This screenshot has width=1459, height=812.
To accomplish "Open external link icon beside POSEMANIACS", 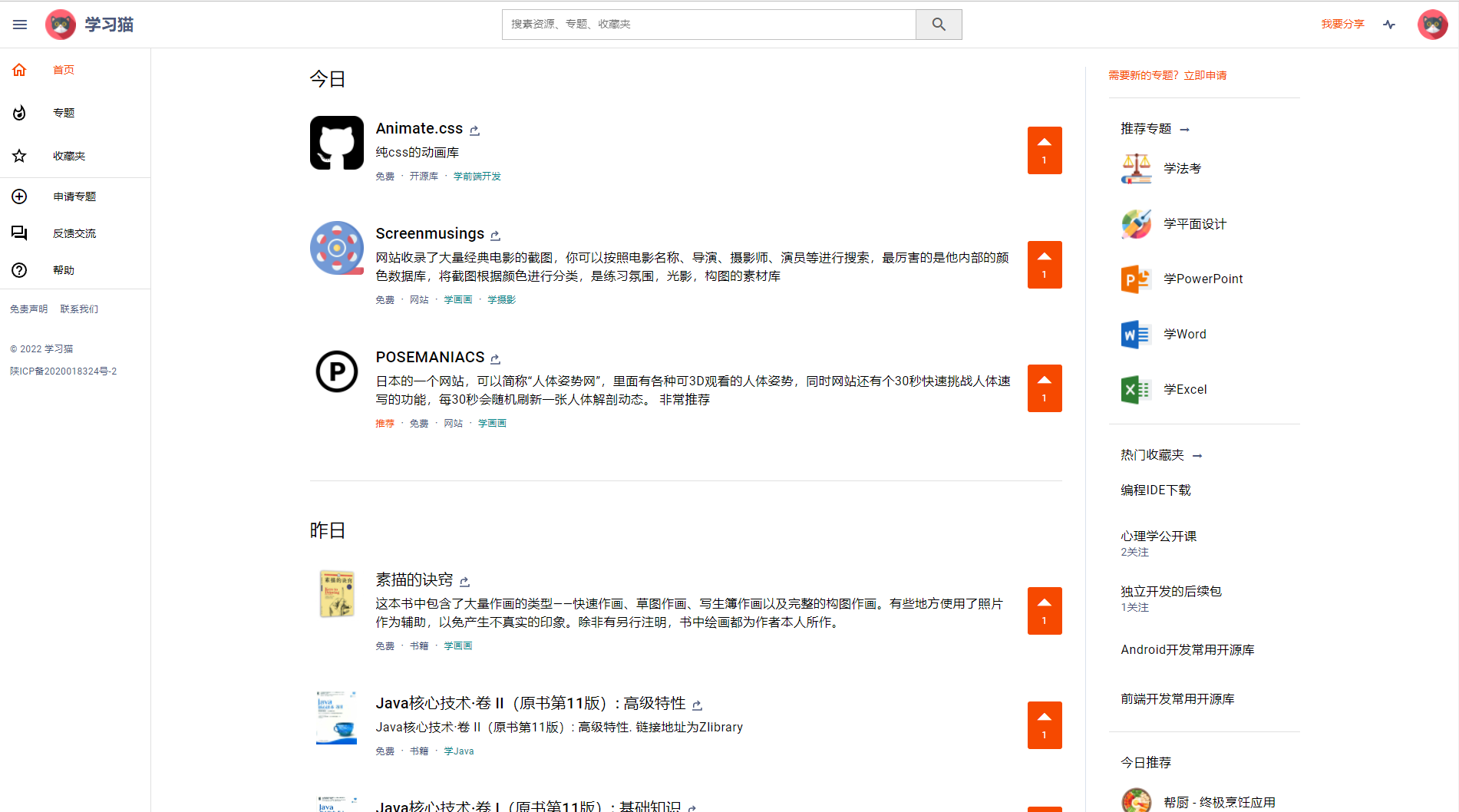I will (x=495, y=358).
